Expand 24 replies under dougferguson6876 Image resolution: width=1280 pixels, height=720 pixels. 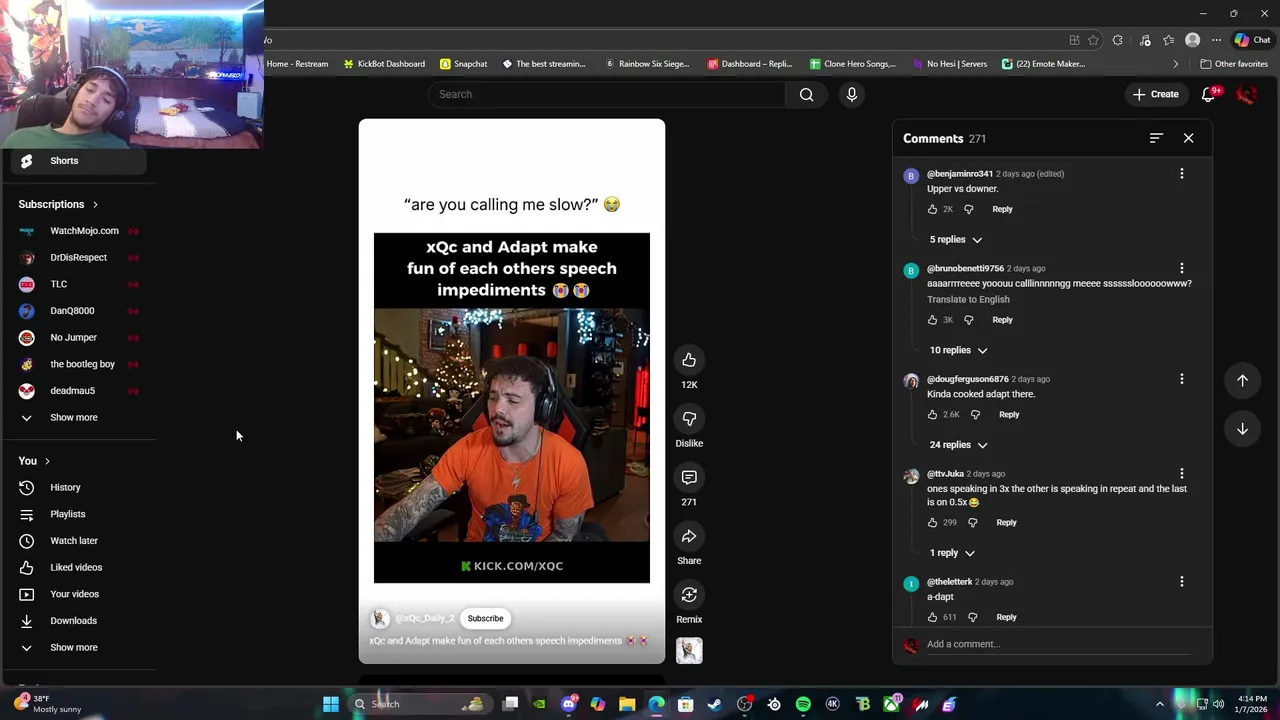[x=958, y=445]
